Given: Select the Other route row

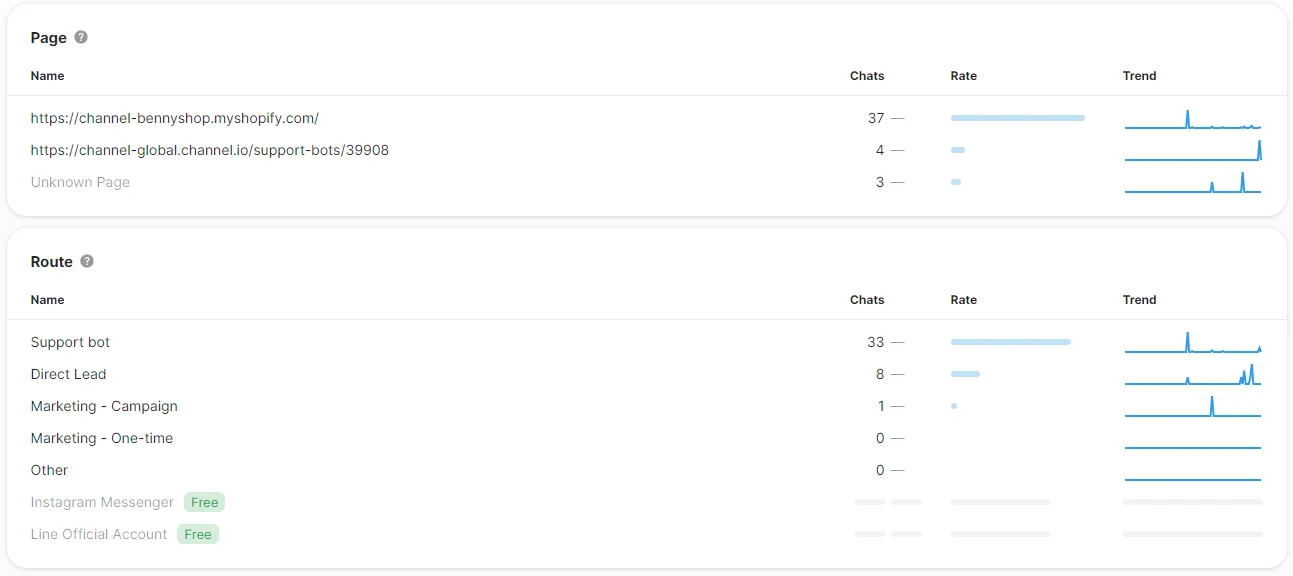Looking at the screenshot, I should tap(49, 470).
